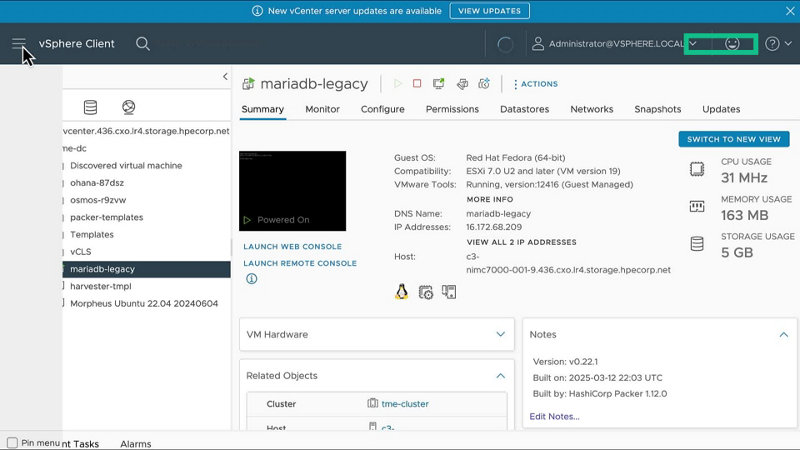This screenshot has height=450, width=800.
Task: Switch to the Configure tab
Action: 383,109
